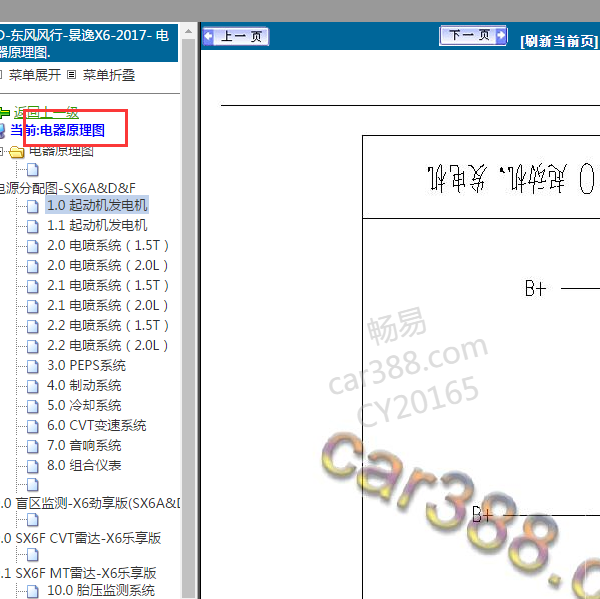Open 2.2 电喷系统（2.0L） diagram
This screenshot has height=599, width=600.
[x=108, y=345]
